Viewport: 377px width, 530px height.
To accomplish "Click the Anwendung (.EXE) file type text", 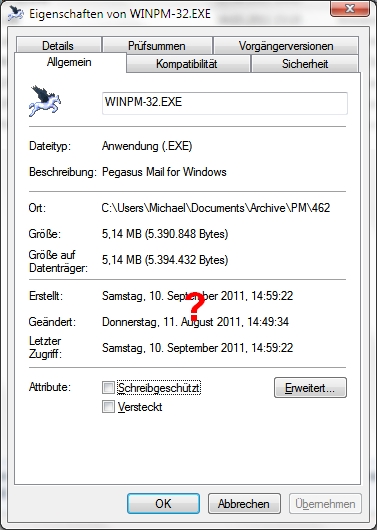I will point(147,146).
